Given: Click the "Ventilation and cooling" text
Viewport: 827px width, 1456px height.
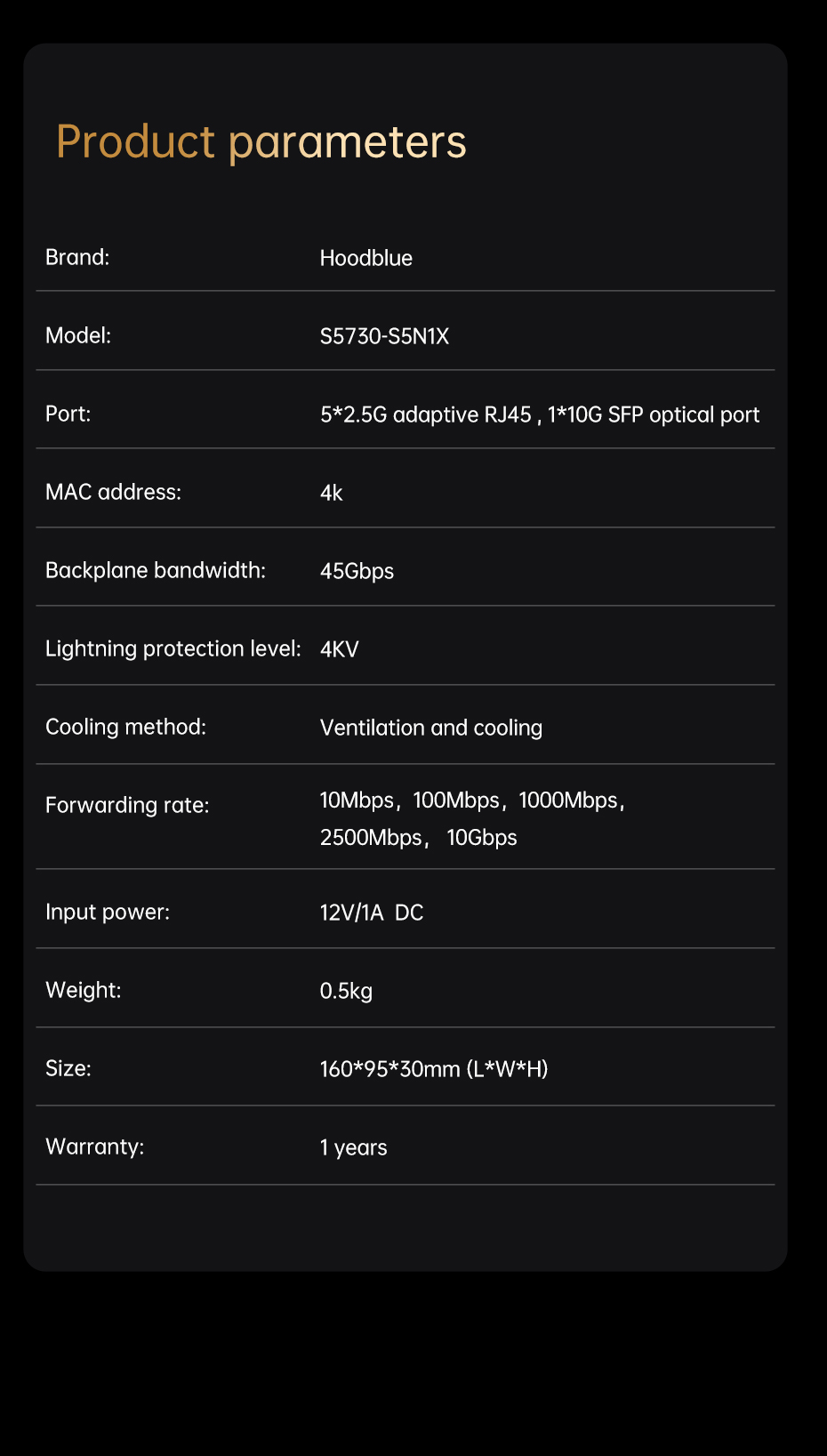Looking at the screenshot, I should point(430,728).
